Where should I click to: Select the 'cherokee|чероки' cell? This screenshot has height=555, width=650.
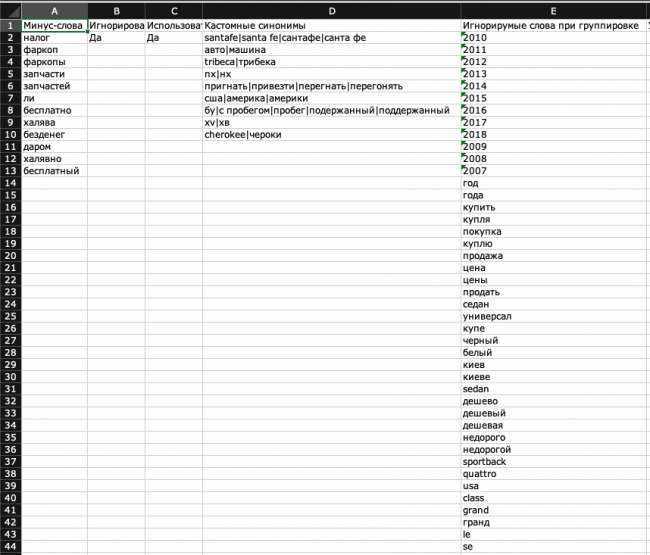pos(330,134)
